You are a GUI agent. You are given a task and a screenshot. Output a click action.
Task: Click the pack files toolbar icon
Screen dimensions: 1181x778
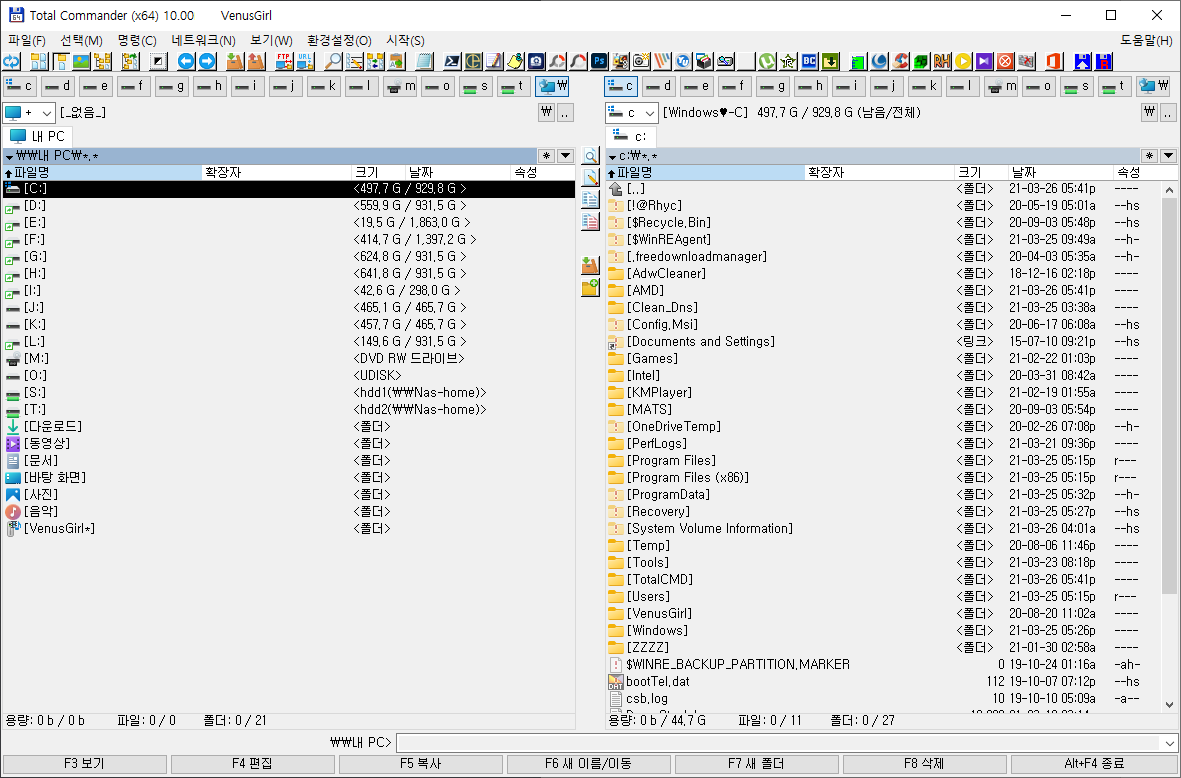click(235, 62)
